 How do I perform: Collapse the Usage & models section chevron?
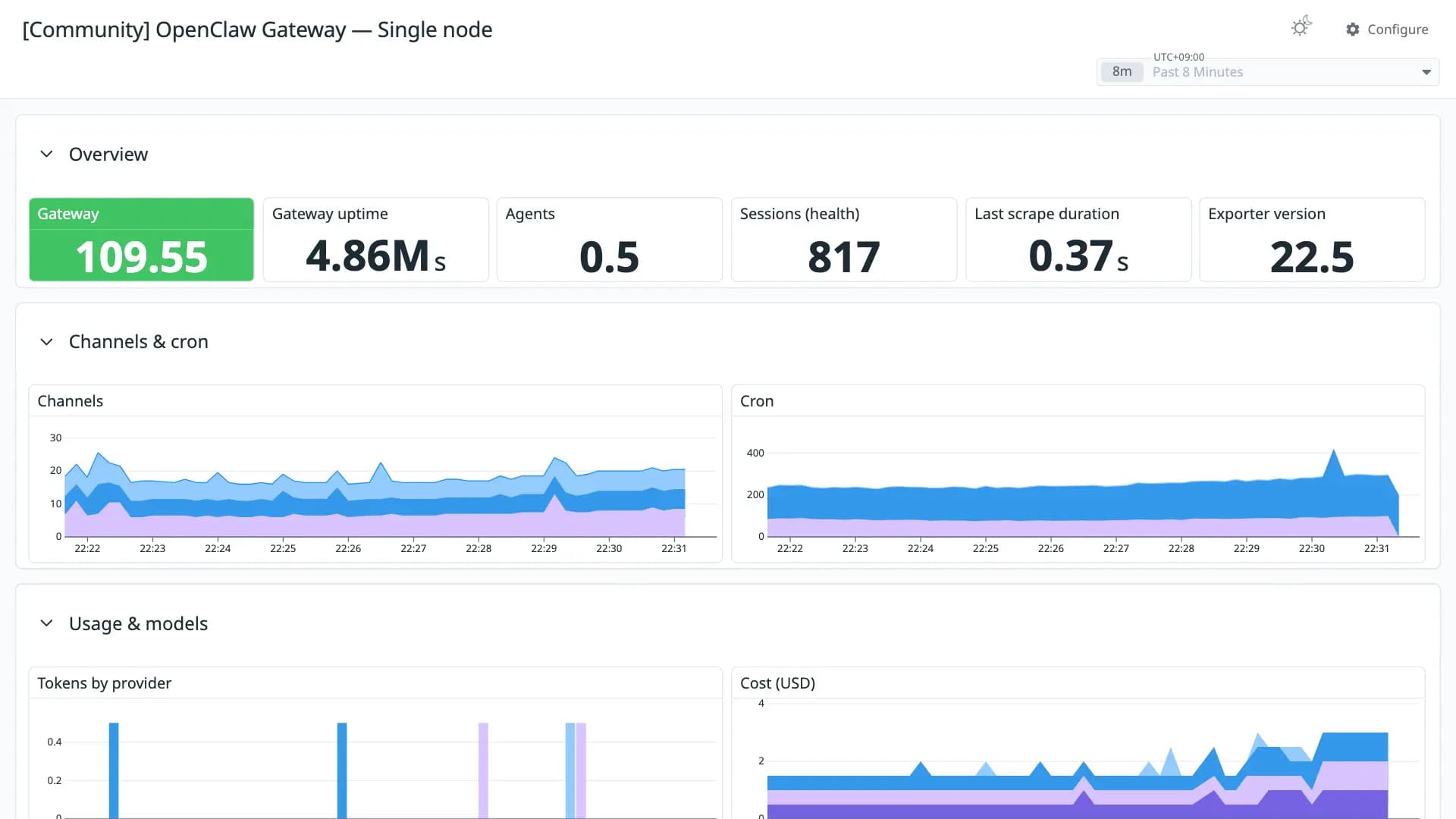pos(46,623)
